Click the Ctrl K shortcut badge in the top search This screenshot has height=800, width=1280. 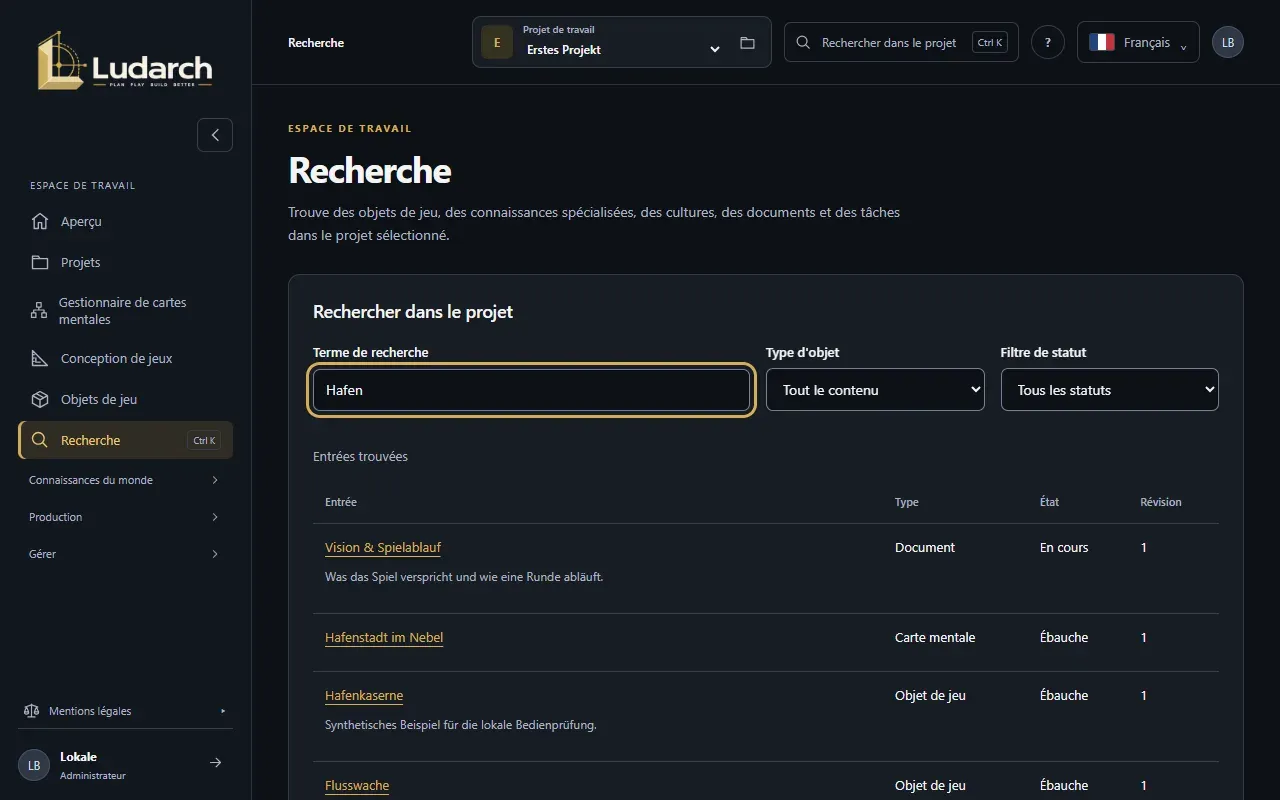[x=990, y=43]
